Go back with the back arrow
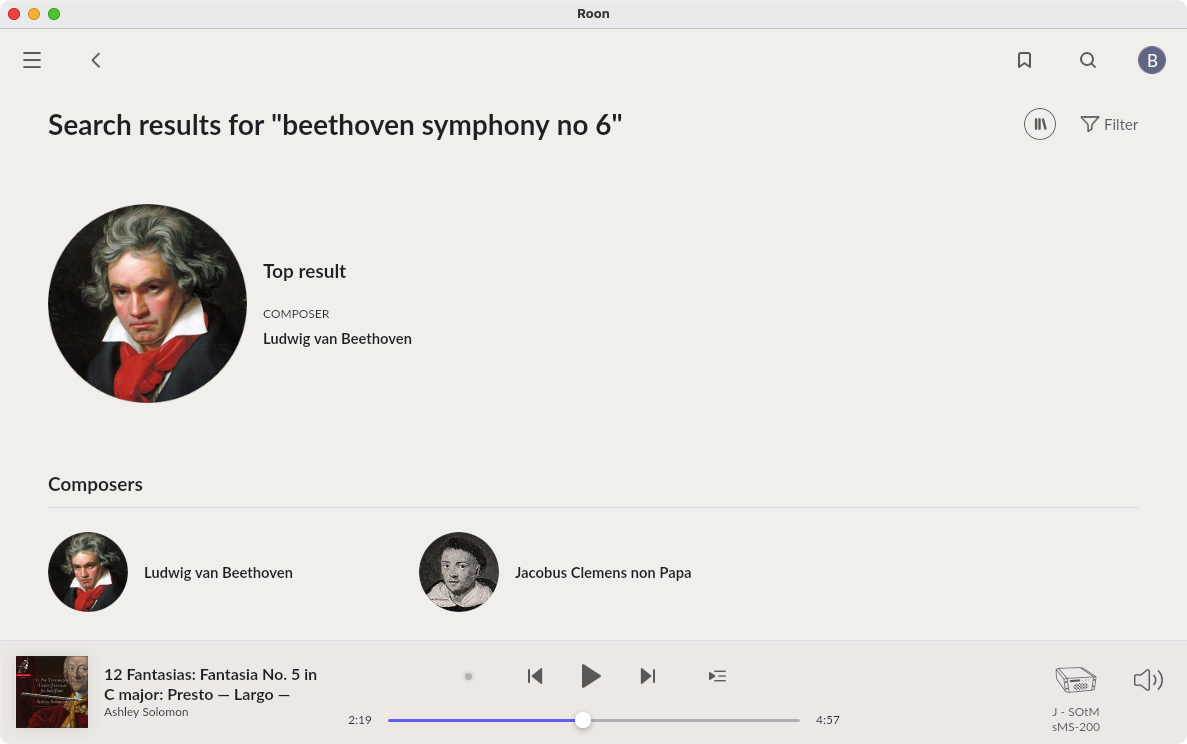 [x=96, y=60]
